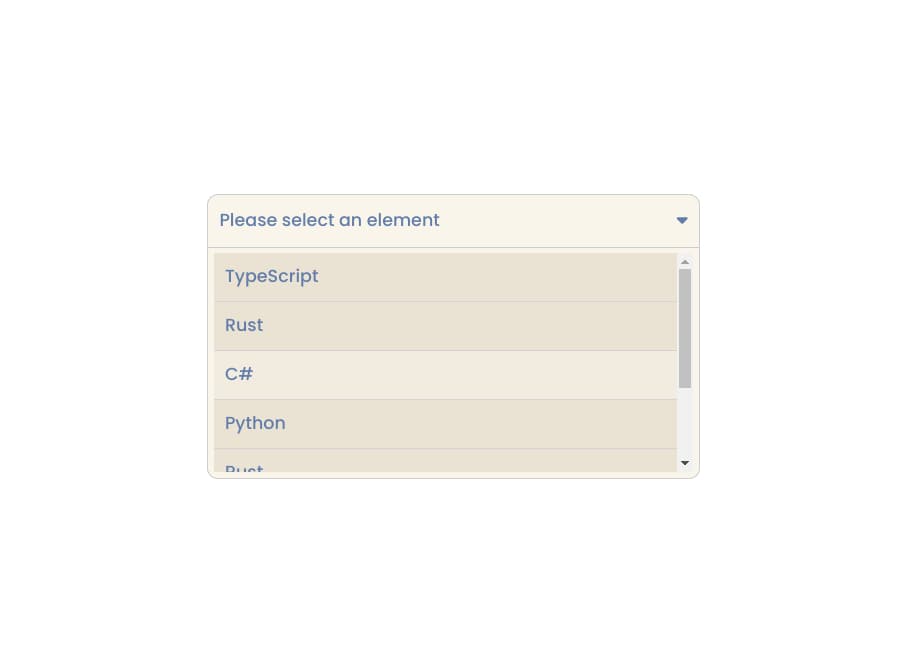This screenshot has height=650, width=900.
Task: Pick Python from the list
Action: click(x=445, y=424)
